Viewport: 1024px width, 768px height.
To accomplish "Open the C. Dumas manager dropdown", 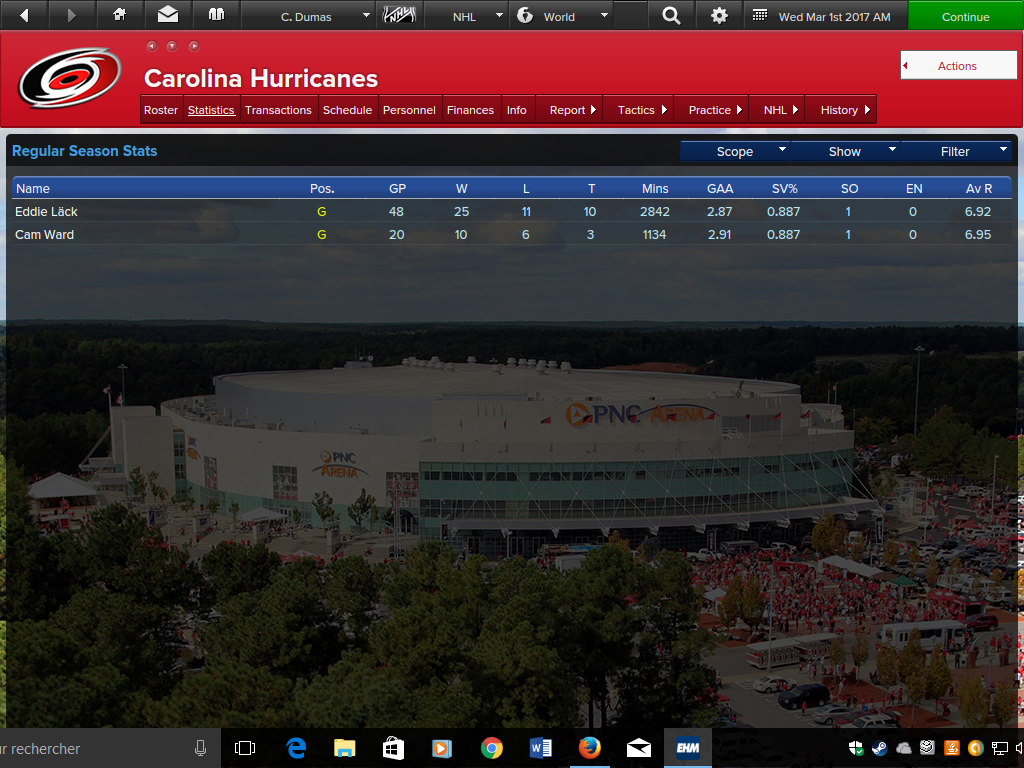I will coord(307,16).
